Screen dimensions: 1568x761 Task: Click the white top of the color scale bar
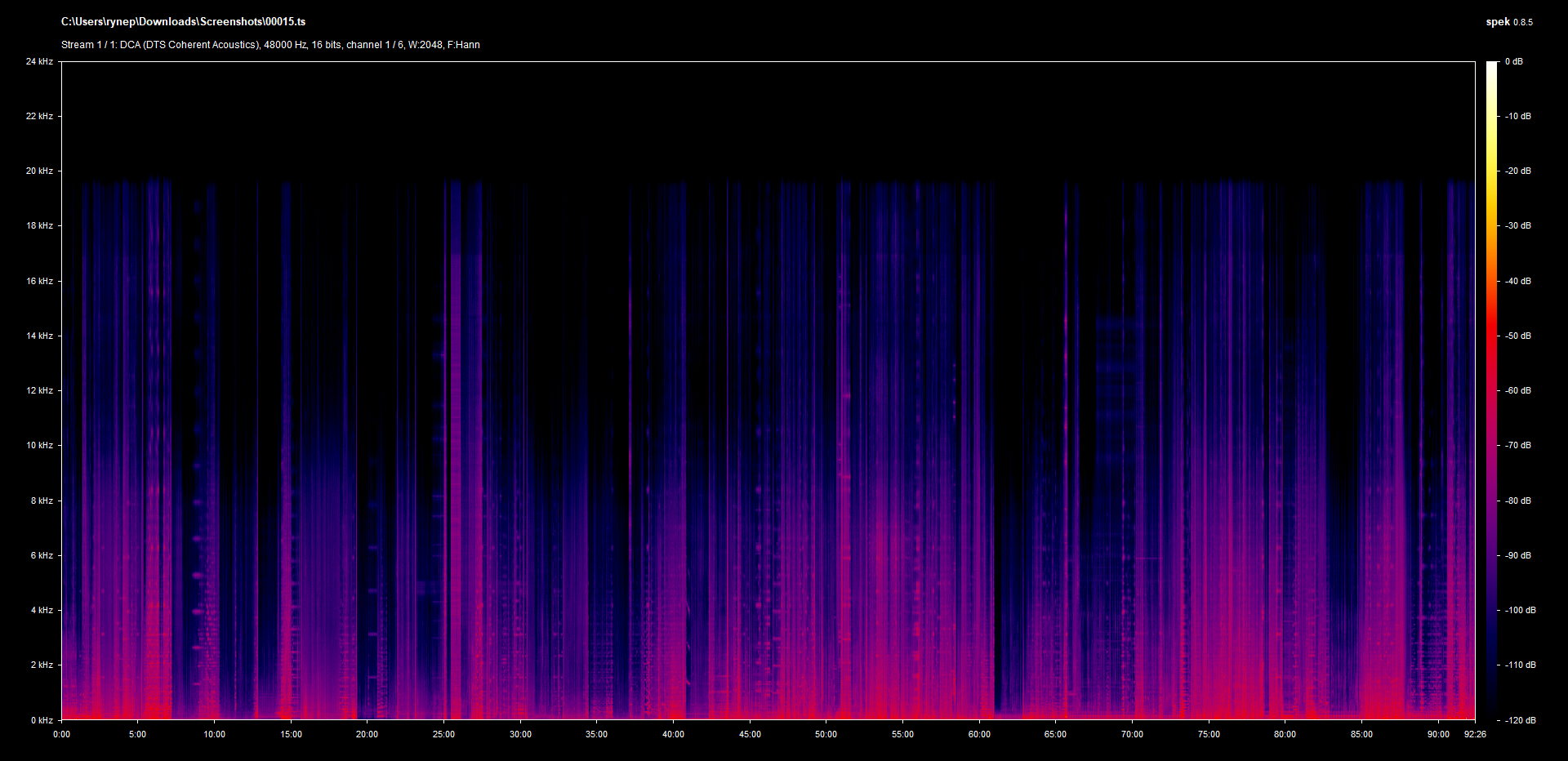pyautogui.click(x=1492, y=67)
